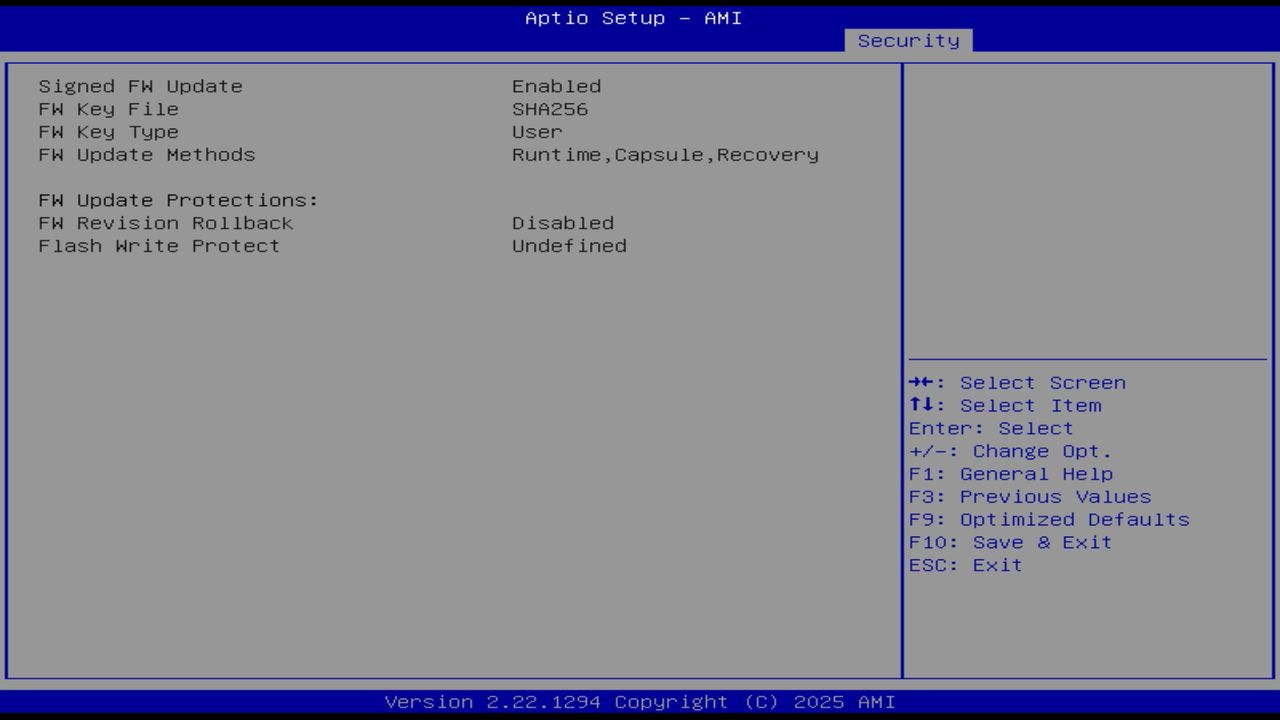Click F1: General Help entry
1280x720 pixels.
1011,473
